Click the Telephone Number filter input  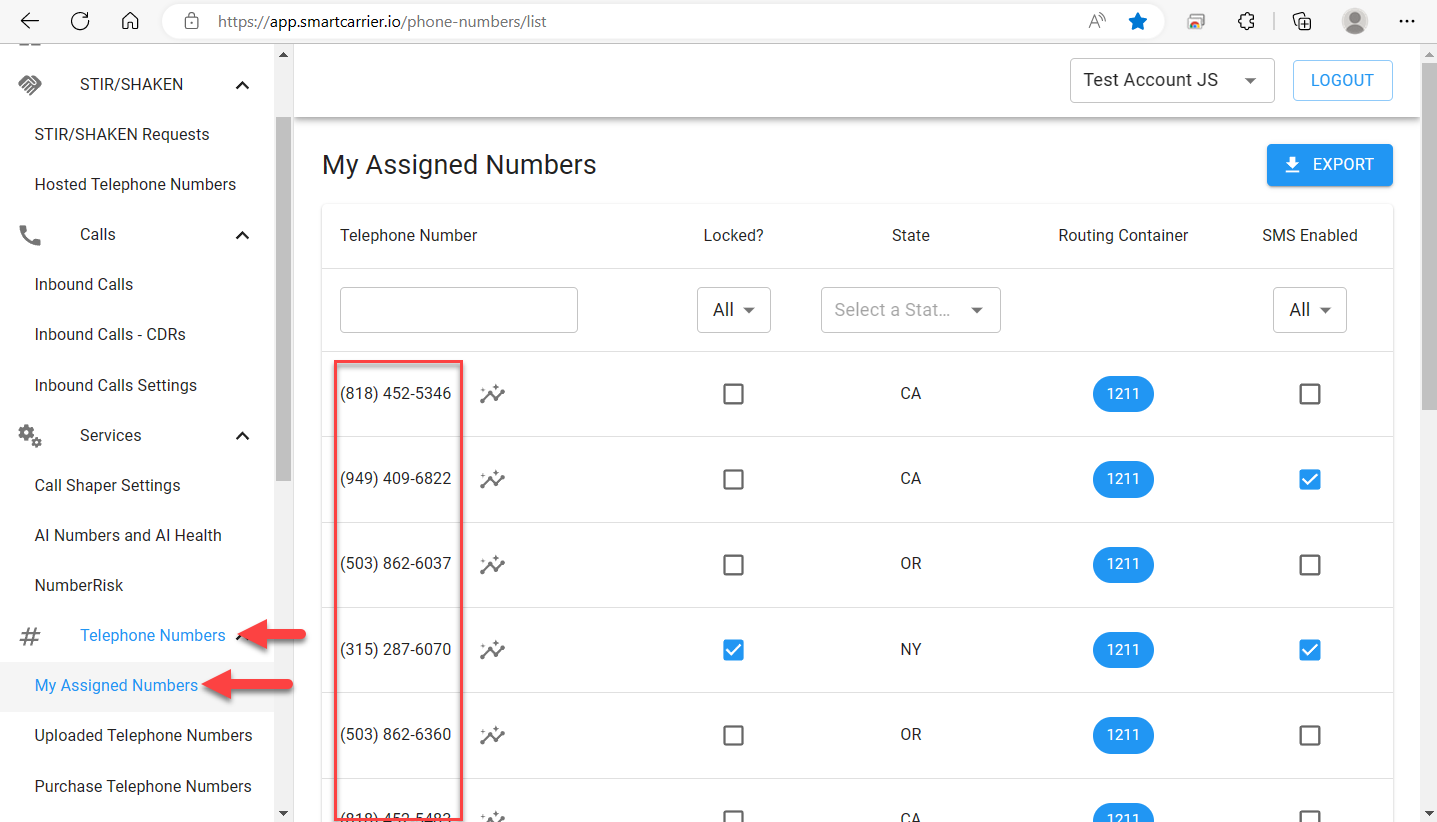point(459,310)
